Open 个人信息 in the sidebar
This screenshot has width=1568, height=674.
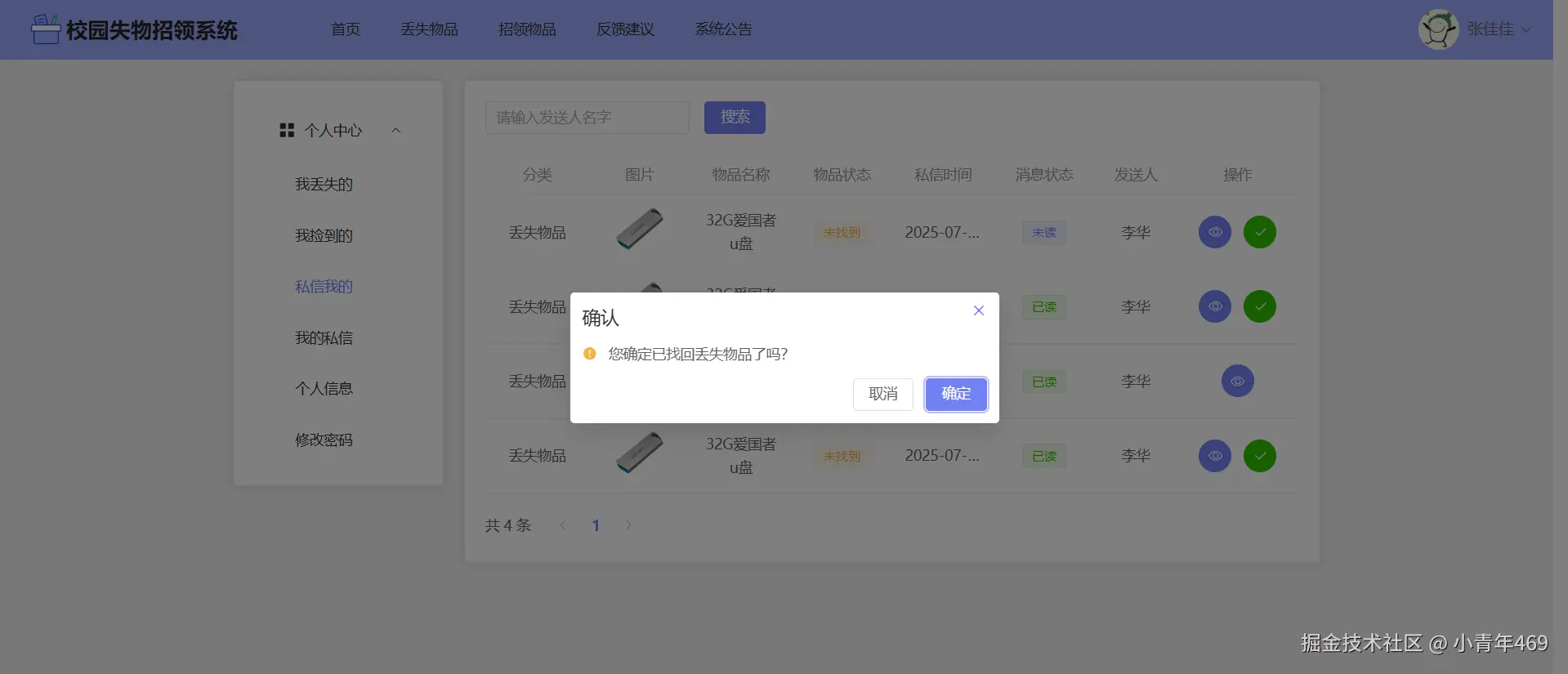(x=324, y=389)
